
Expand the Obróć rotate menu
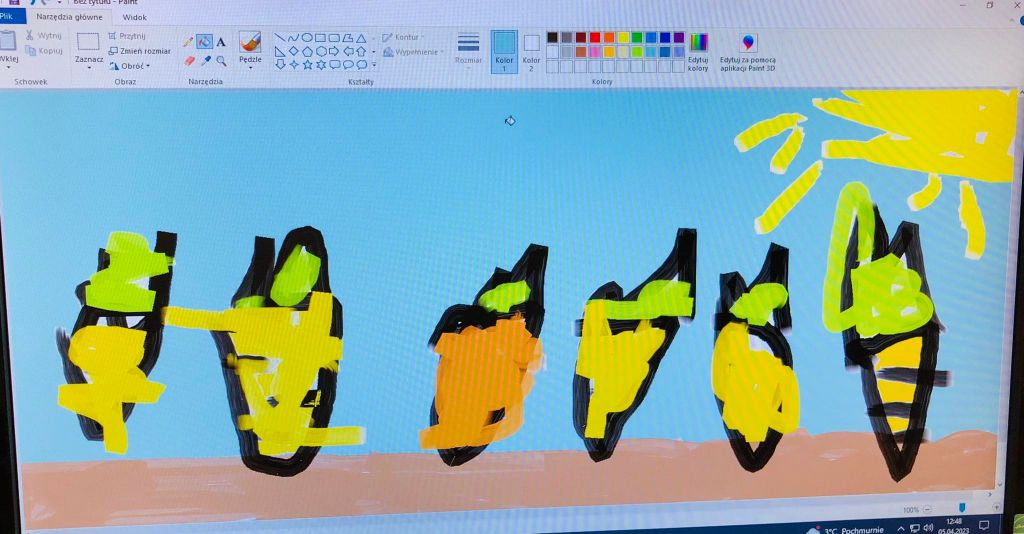pos(130,66)
